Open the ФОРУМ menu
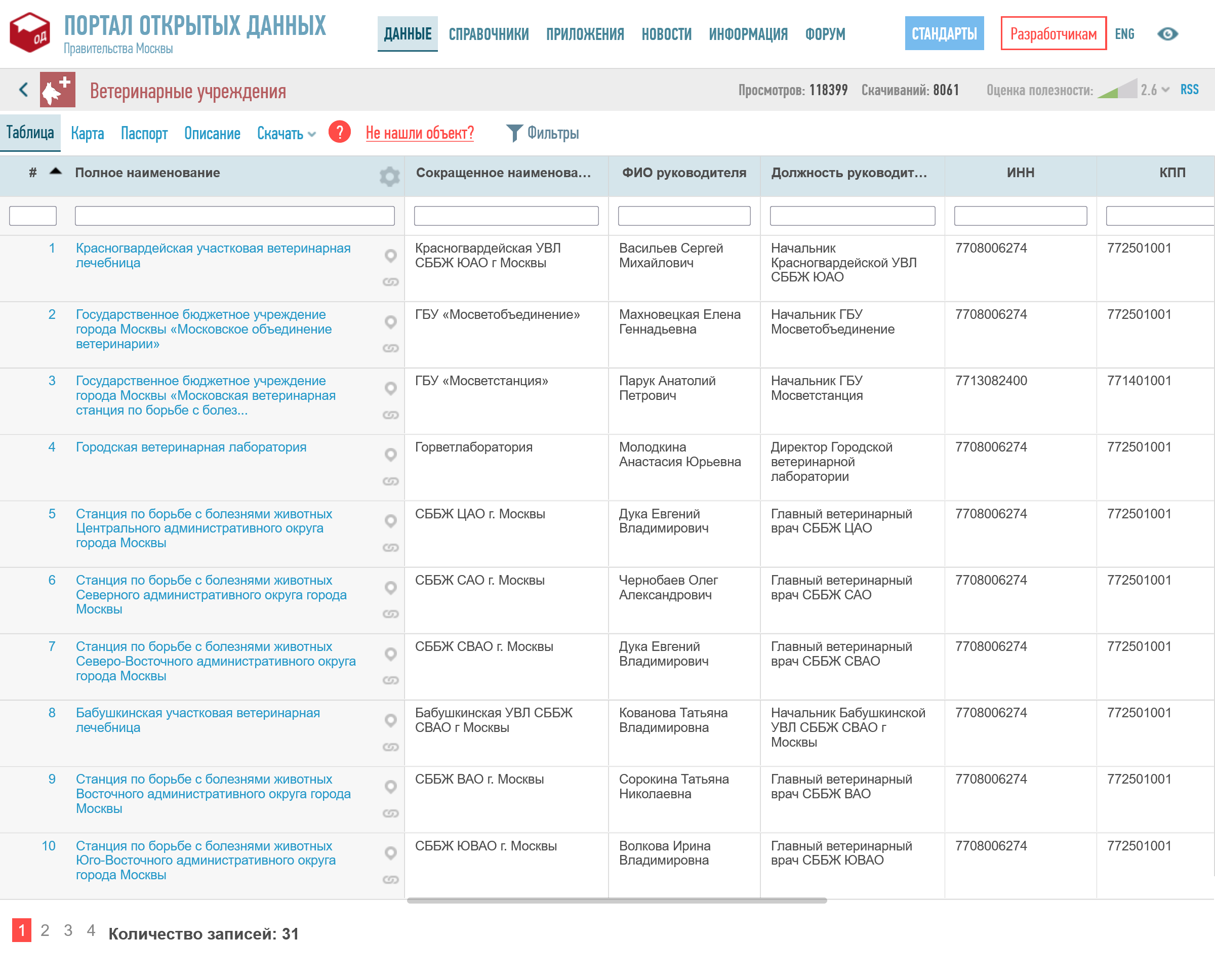The image size is (1215, 980). coord(825,34)
